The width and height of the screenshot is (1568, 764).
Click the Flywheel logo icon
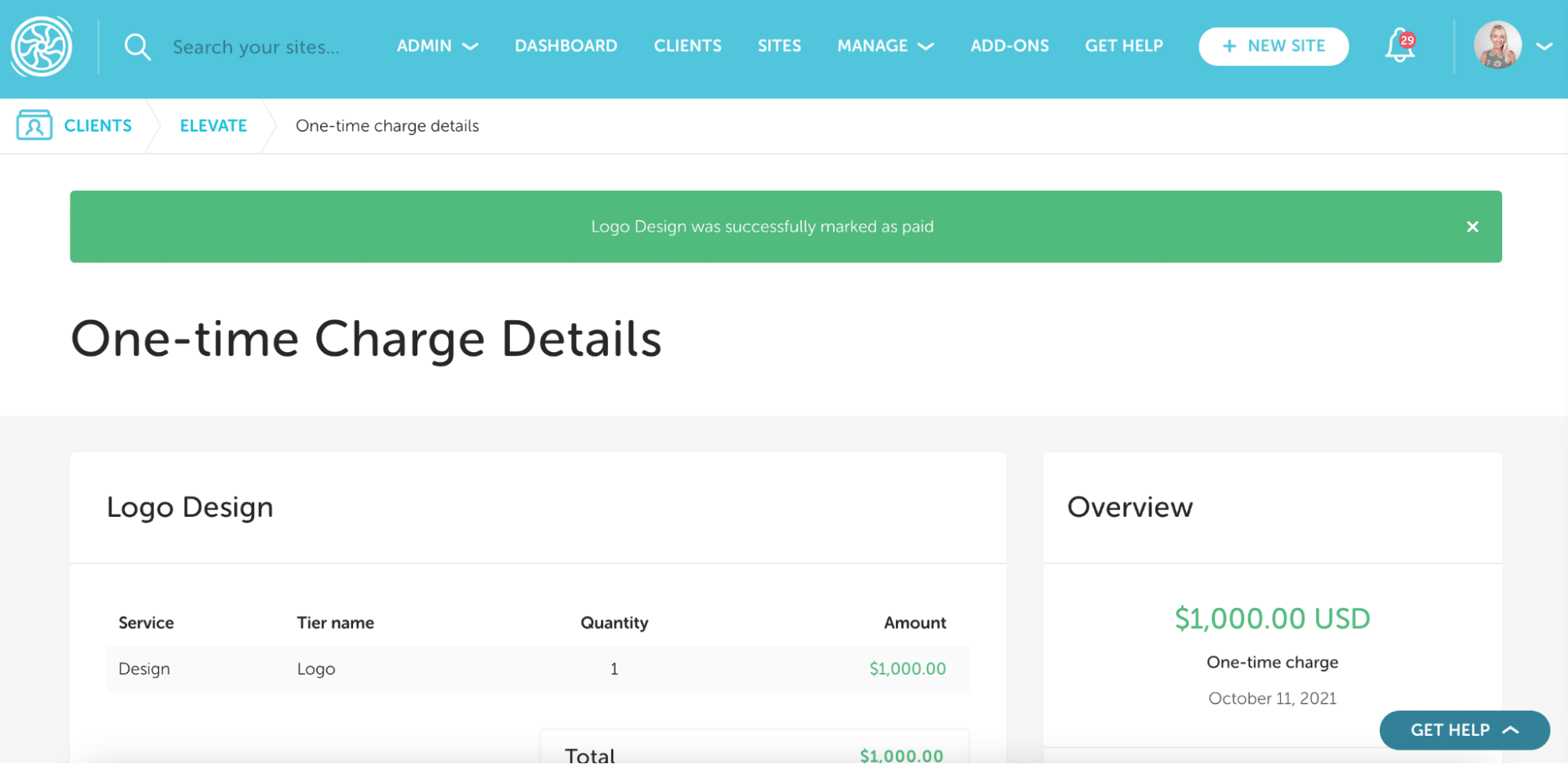(x=42, y=47)
